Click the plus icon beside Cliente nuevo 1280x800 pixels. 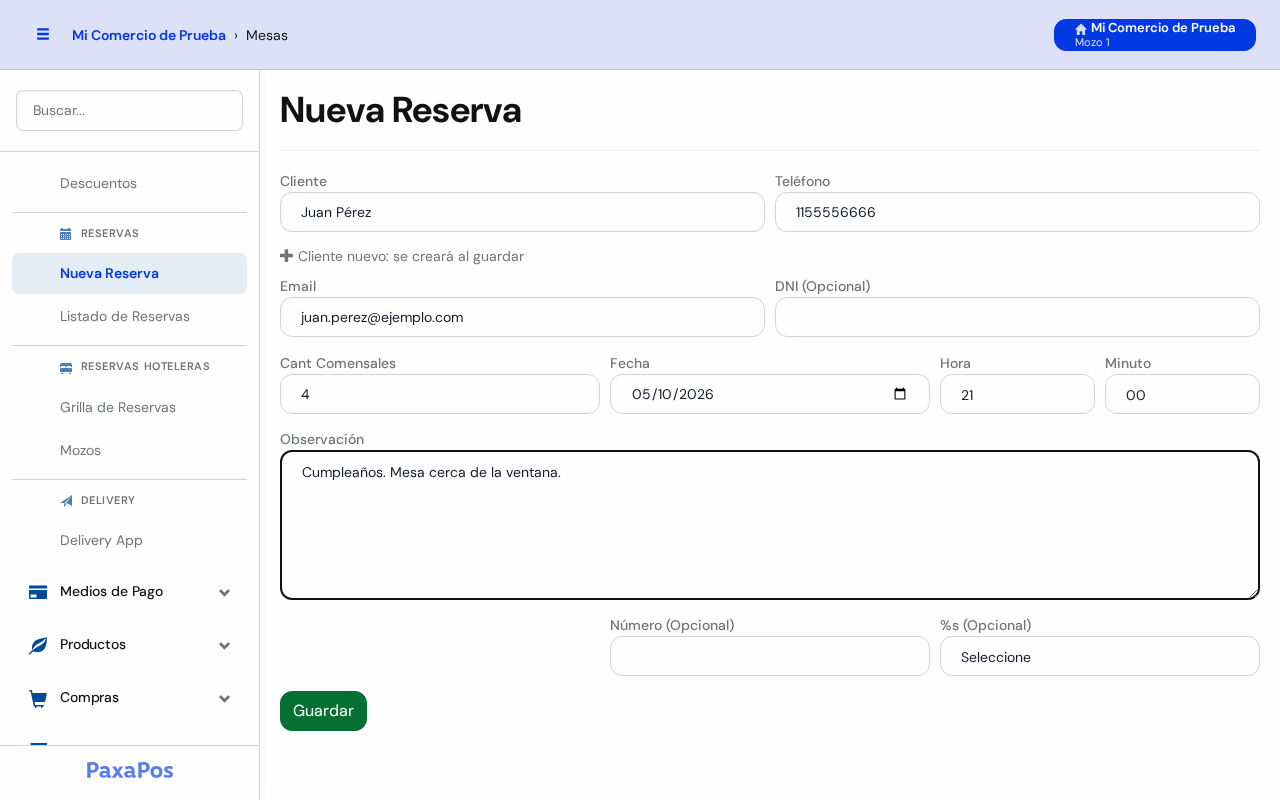tap(286, 256)
